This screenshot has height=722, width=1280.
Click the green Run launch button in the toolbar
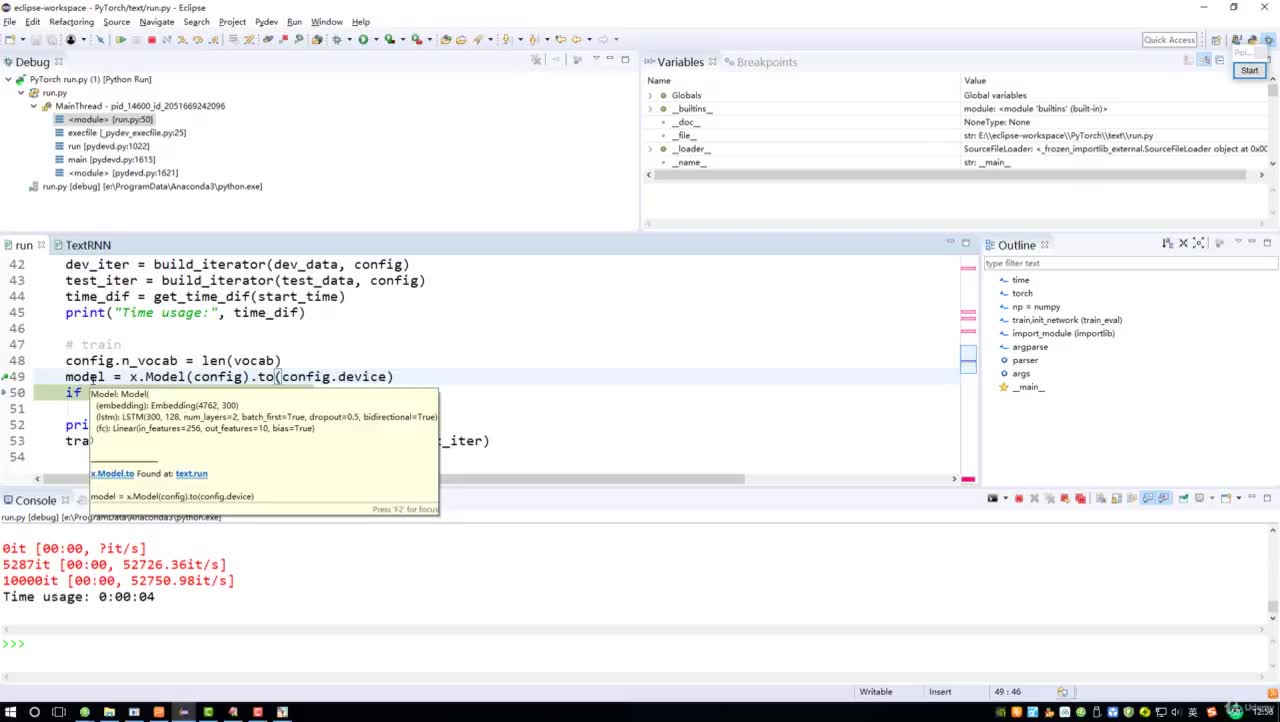coord(363,39)
